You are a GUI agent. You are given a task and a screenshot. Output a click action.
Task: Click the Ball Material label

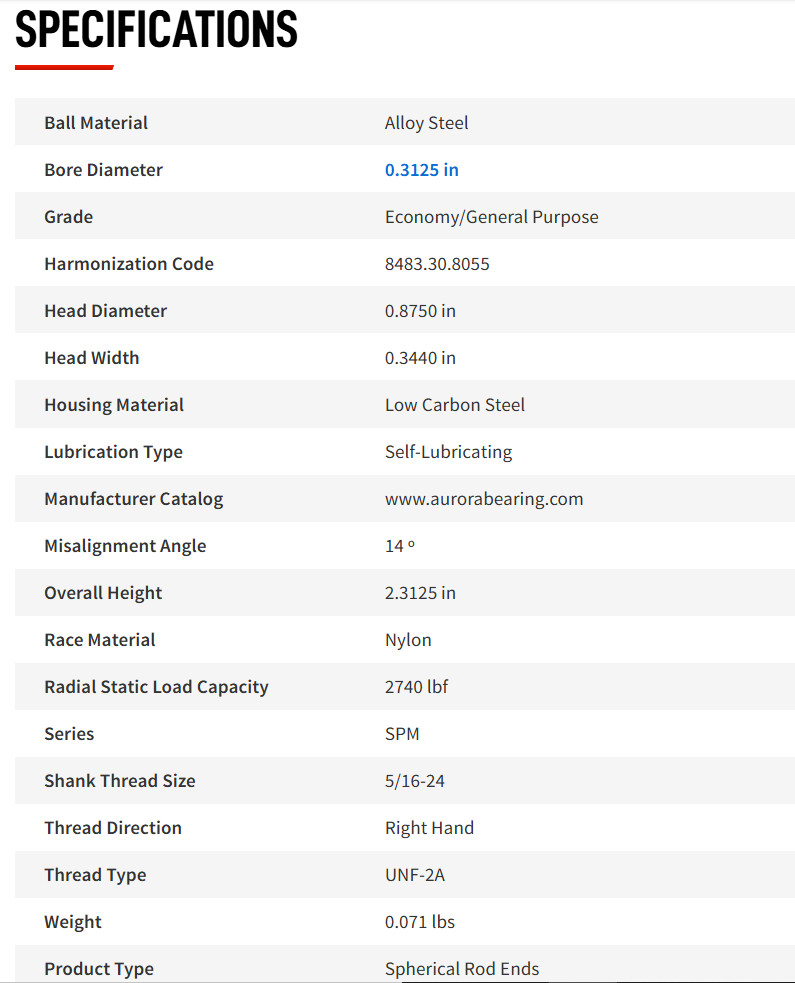tap(96, 123)
